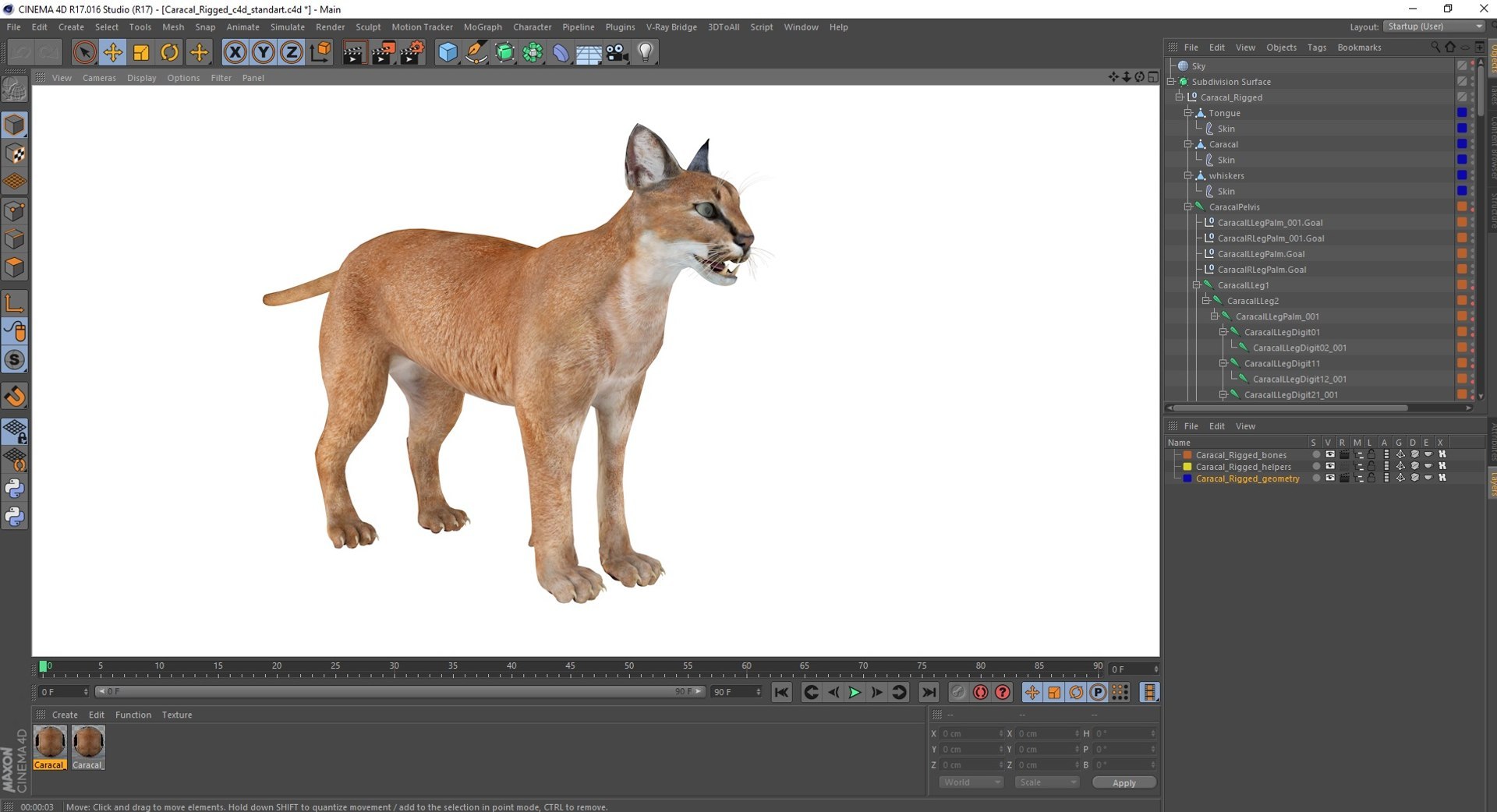Open the spline Pen tool
This screenshot has height=812, width=1497.
click(x=476, y=52)
